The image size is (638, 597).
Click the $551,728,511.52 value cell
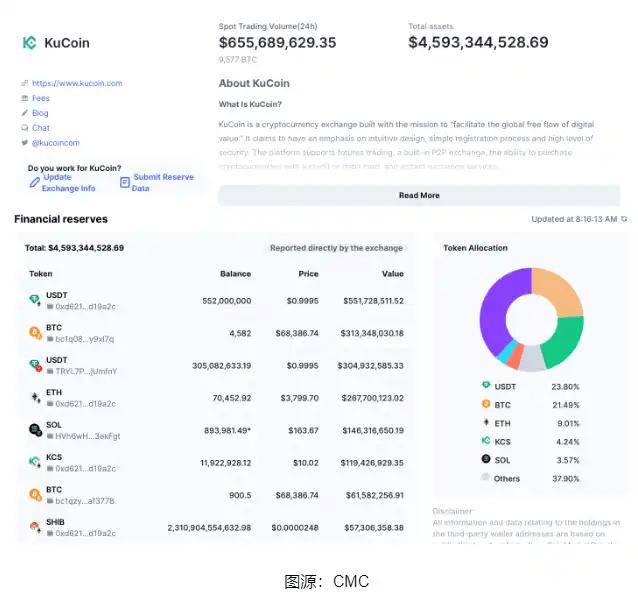tap(374, 301)
